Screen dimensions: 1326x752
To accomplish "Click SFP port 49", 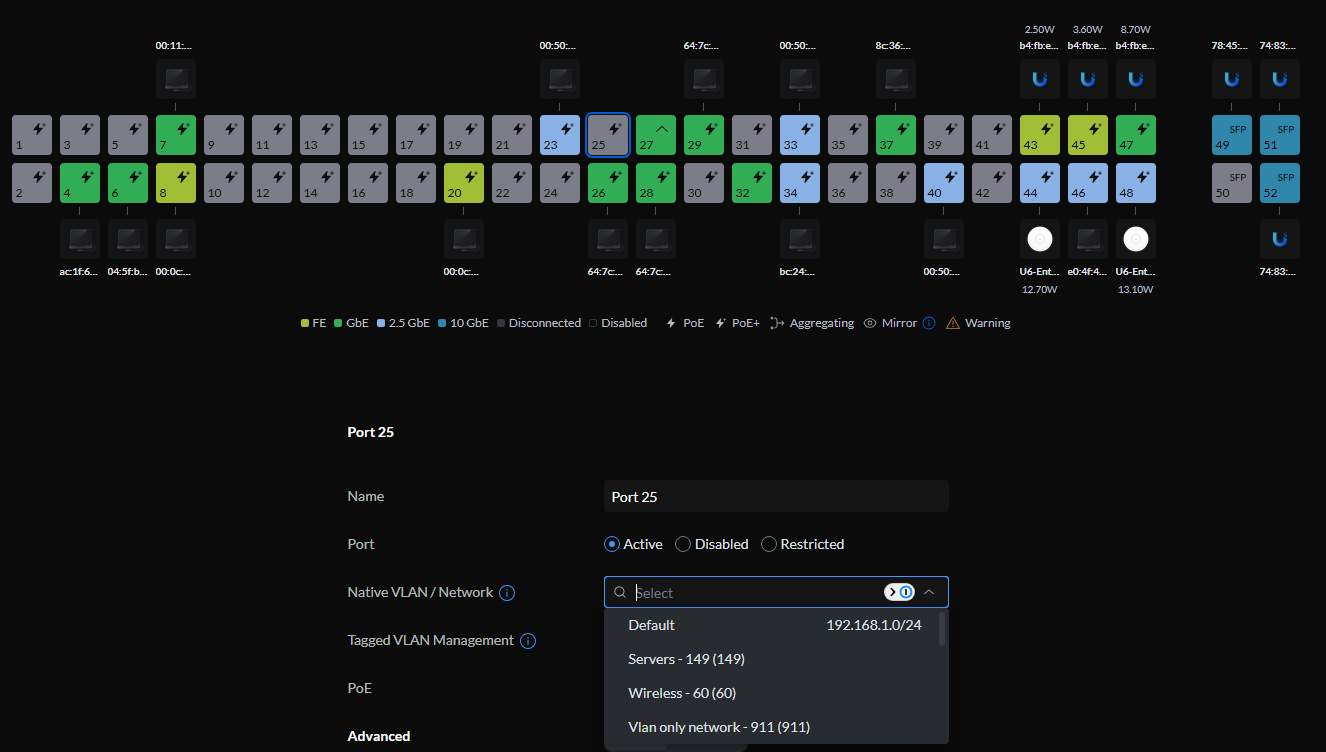I will [1231, 135].
